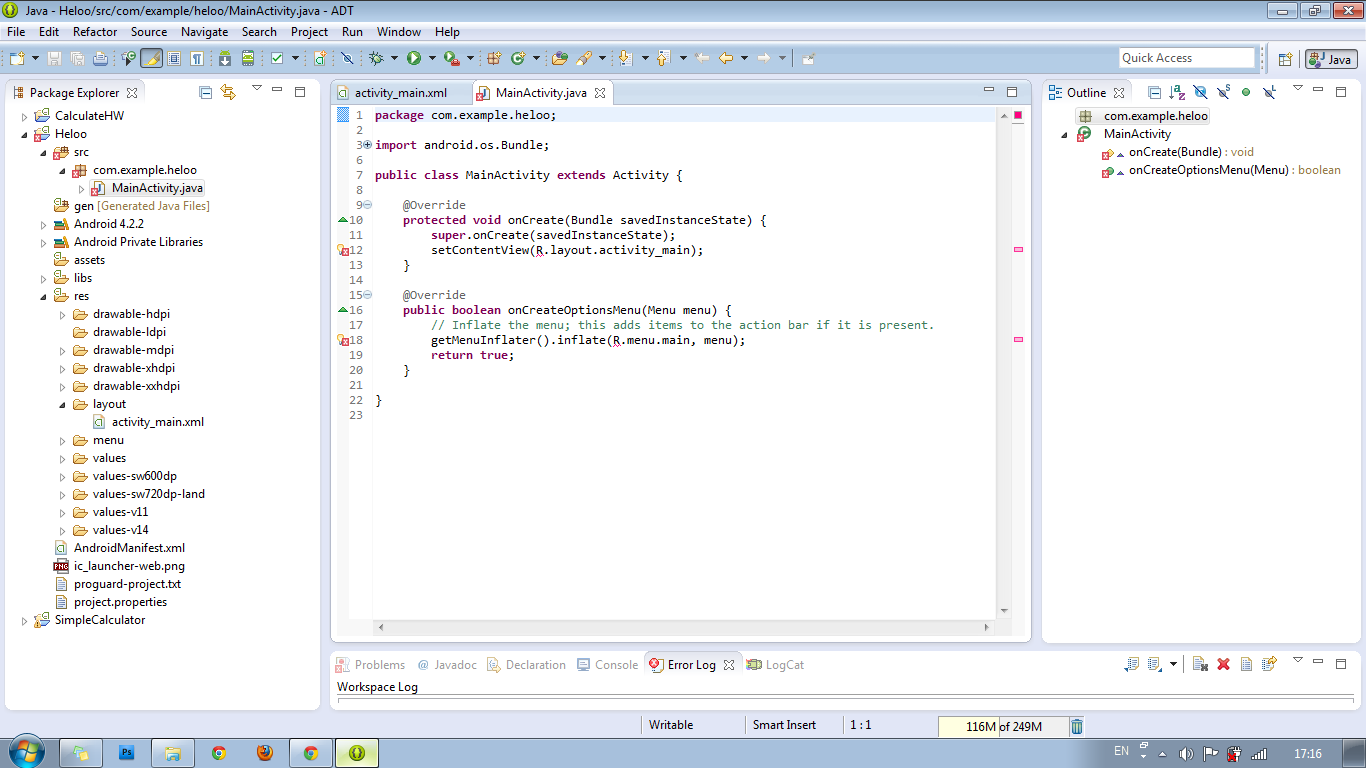The image size is (1366, 768).
Task: Collapse All in Package Explorer
Action: pos(205,92)
